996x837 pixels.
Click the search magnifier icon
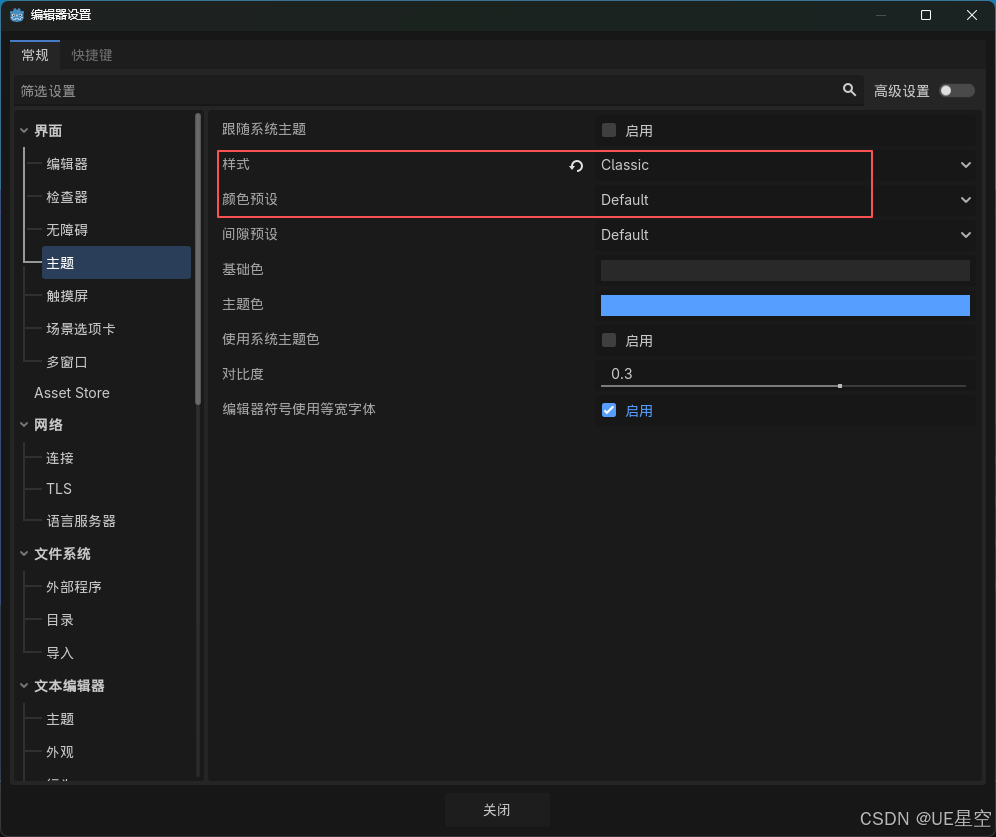849,90
